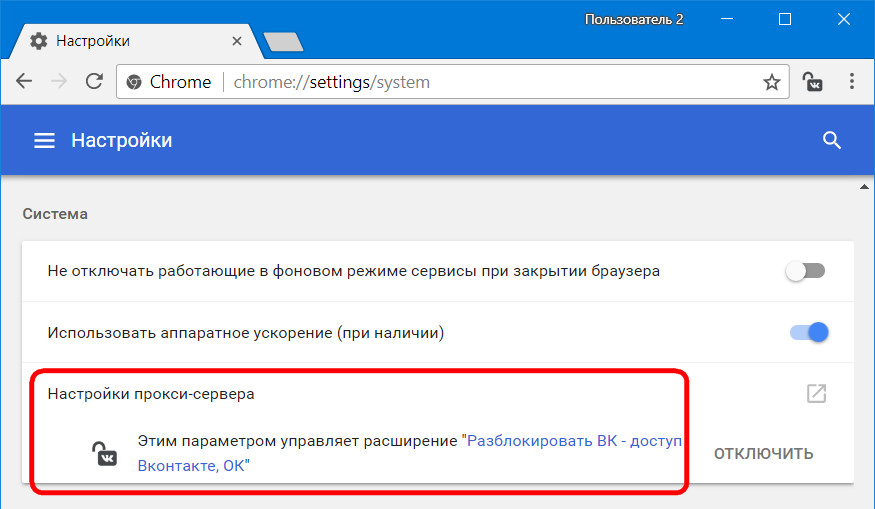Screen dimensions: 875x509
Task: Open proxy settings external link icon
Action: click(x=816, y=393)
